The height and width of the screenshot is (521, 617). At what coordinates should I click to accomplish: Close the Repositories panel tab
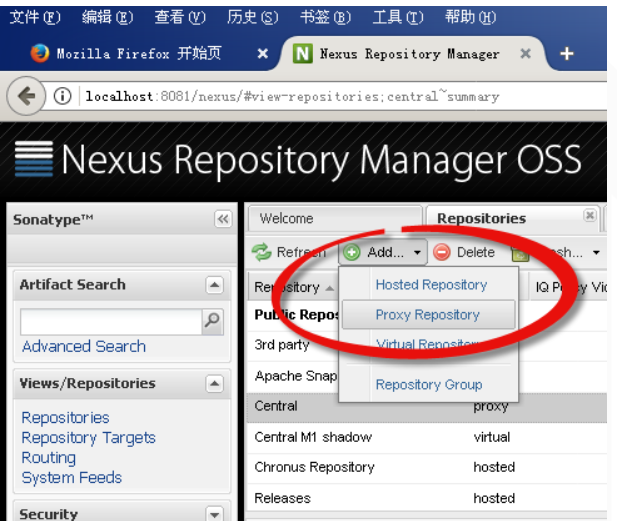tap(589, 215)
